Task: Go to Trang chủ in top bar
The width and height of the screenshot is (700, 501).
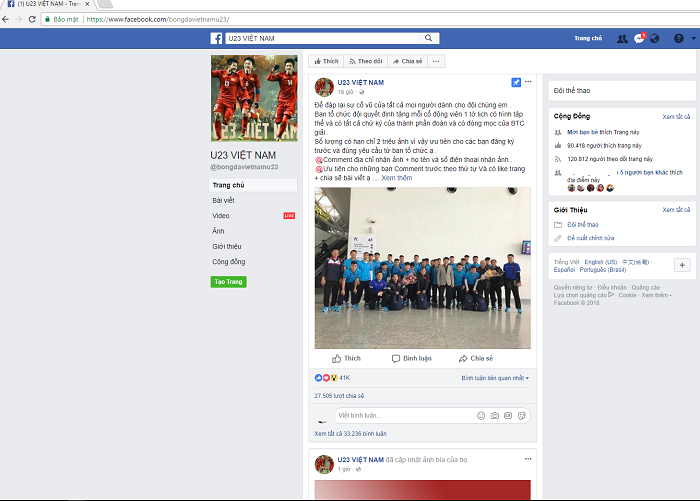Action: [588, 38]
